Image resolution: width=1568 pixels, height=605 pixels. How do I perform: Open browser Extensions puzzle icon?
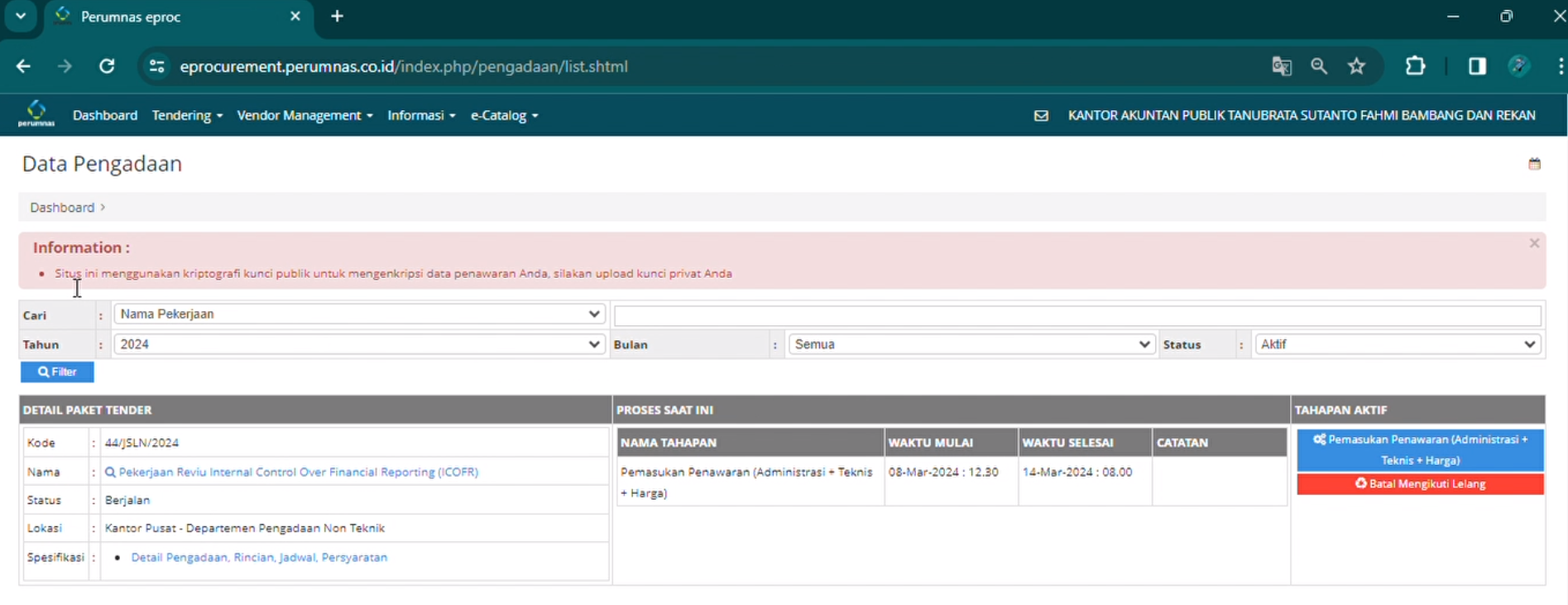1416,66
